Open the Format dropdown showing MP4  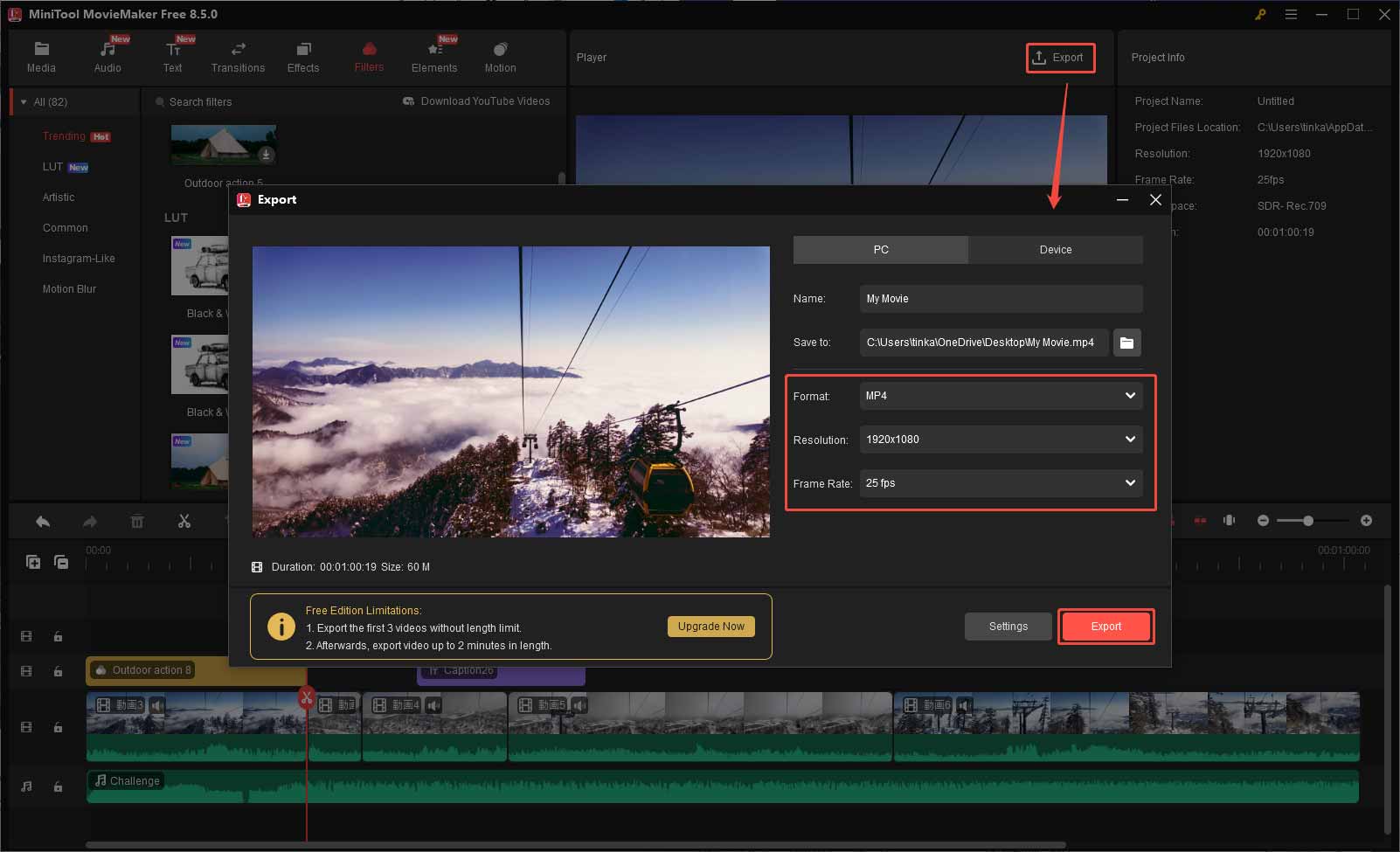coord(1001,396)
